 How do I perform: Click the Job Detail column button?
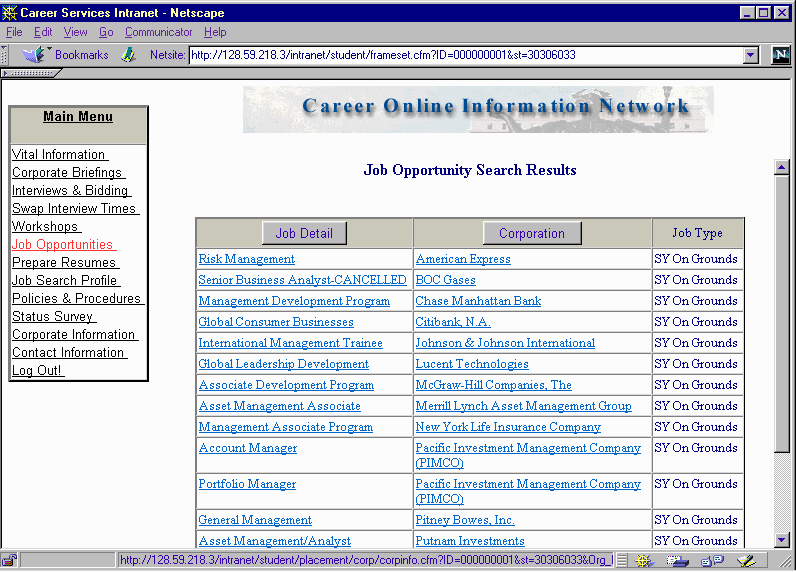click(304, 233)
